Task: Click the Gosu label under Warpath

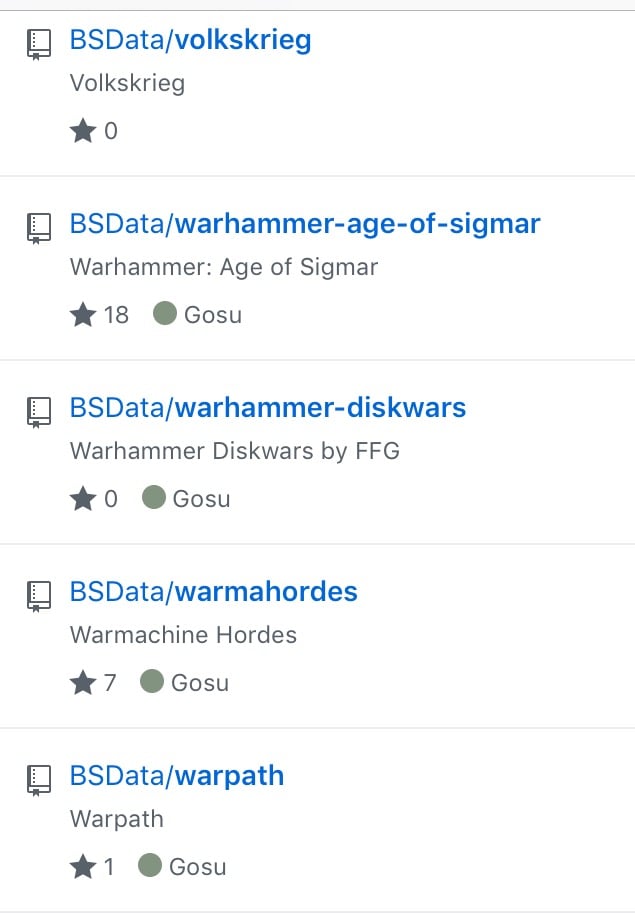Action: click(197, 867)
